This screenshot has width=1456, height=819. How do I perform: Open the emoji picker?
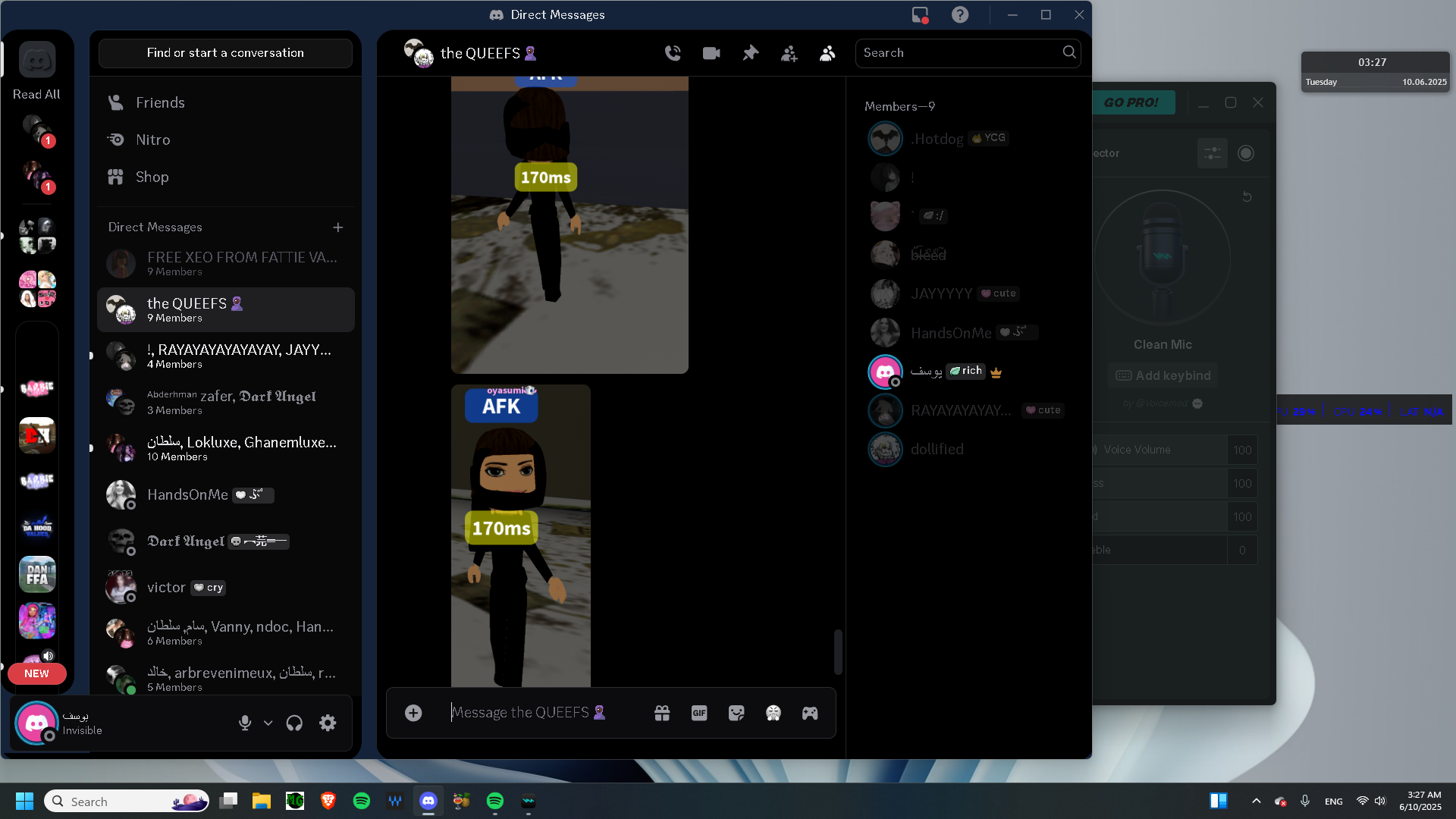(773, 713)
